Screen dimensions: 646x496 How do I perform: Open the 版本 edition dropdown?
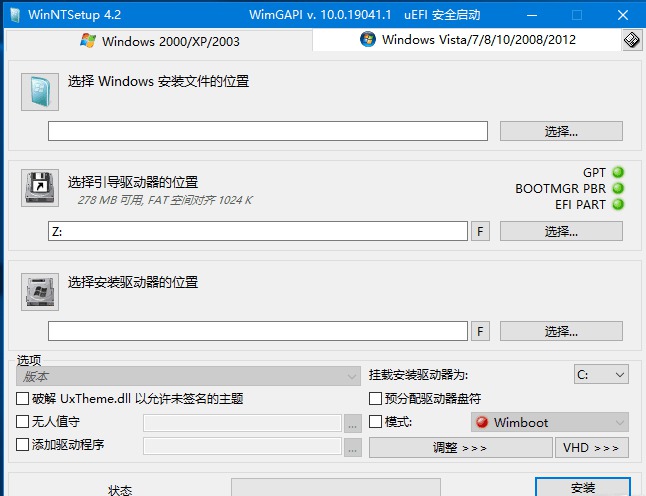click(188, 376)
